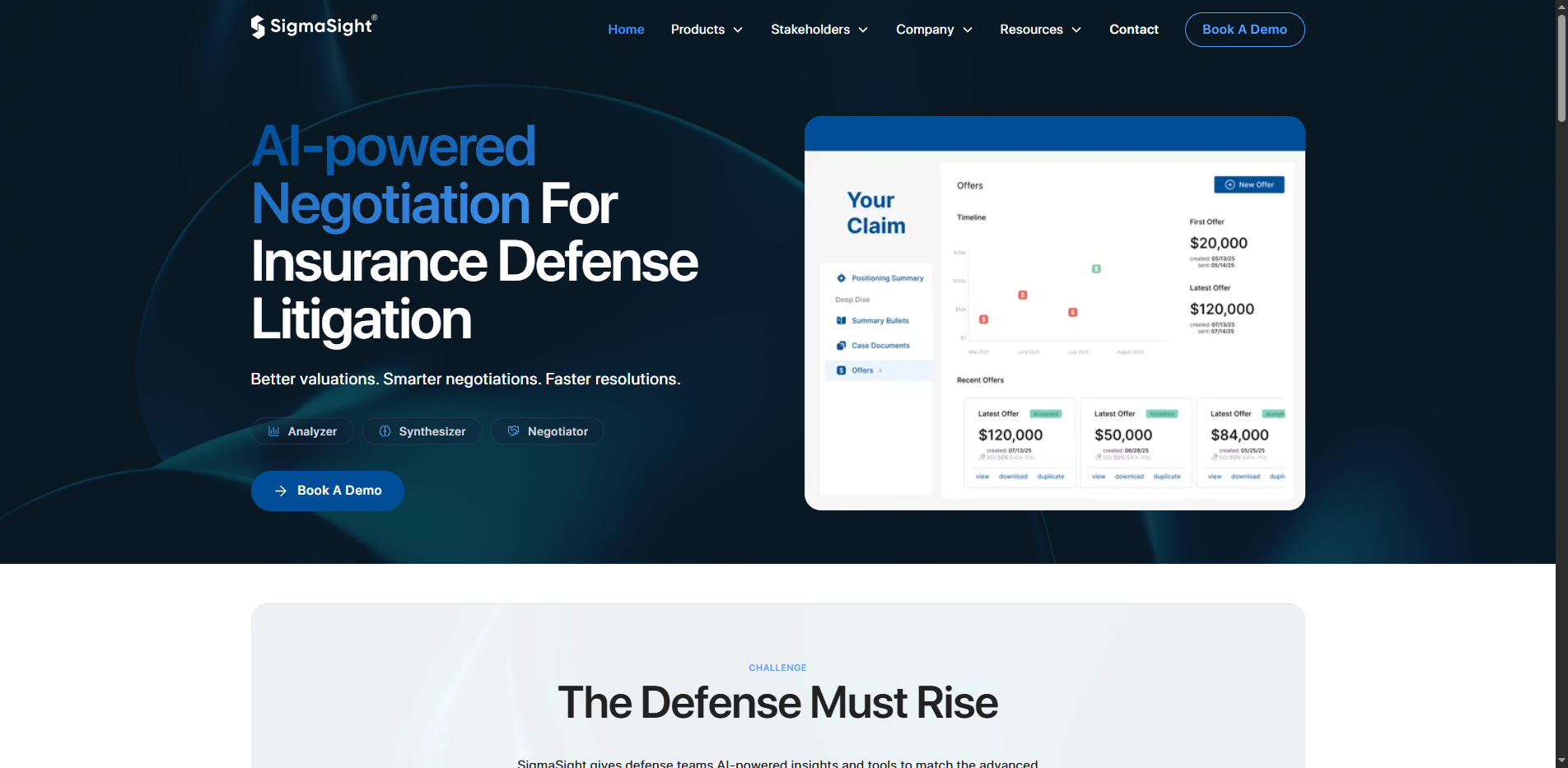The width and height of the screenshot is (1568, 768).
Task: Open the Stakeholders menu label
Action: point(810,30)
